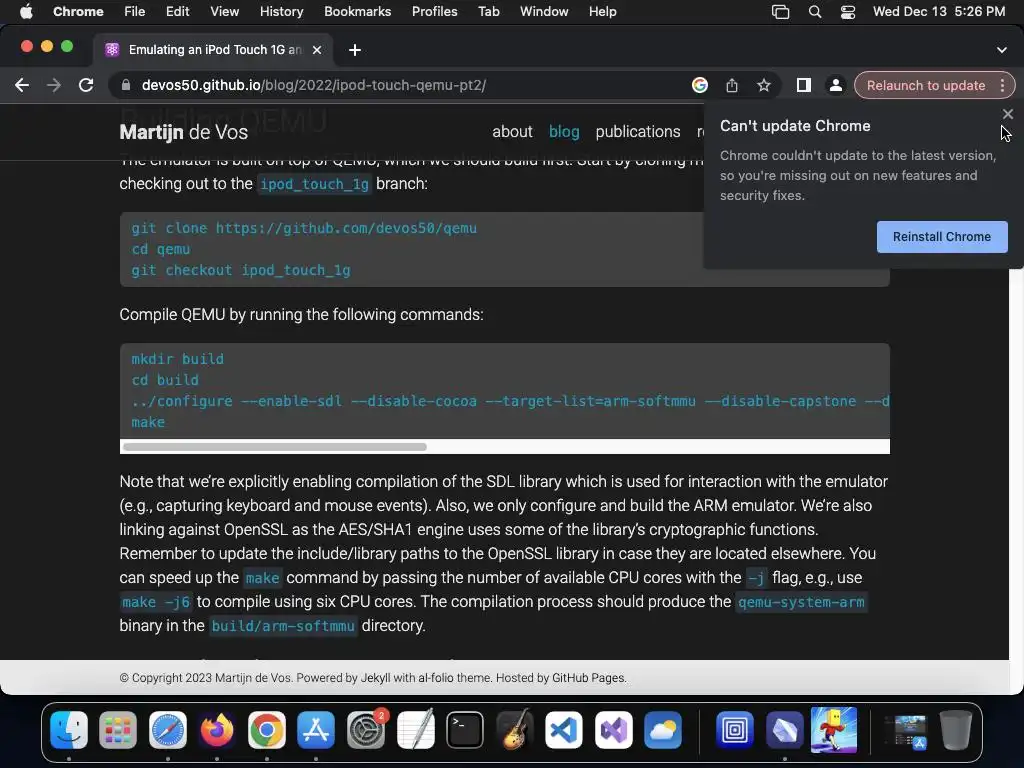Screen dimensions: 1024x768
Task: Open the Trash in the Dock
Action: 955,729
